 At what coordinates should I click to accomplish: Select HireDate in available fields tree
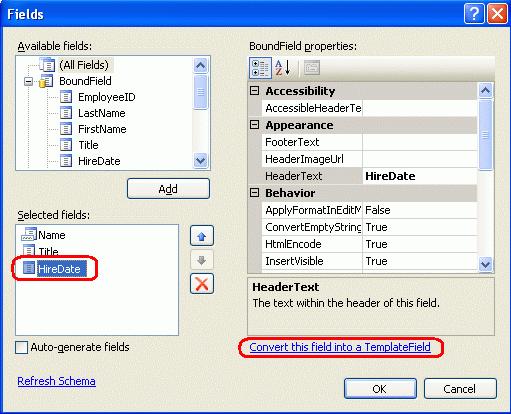(x=99, y=161)
